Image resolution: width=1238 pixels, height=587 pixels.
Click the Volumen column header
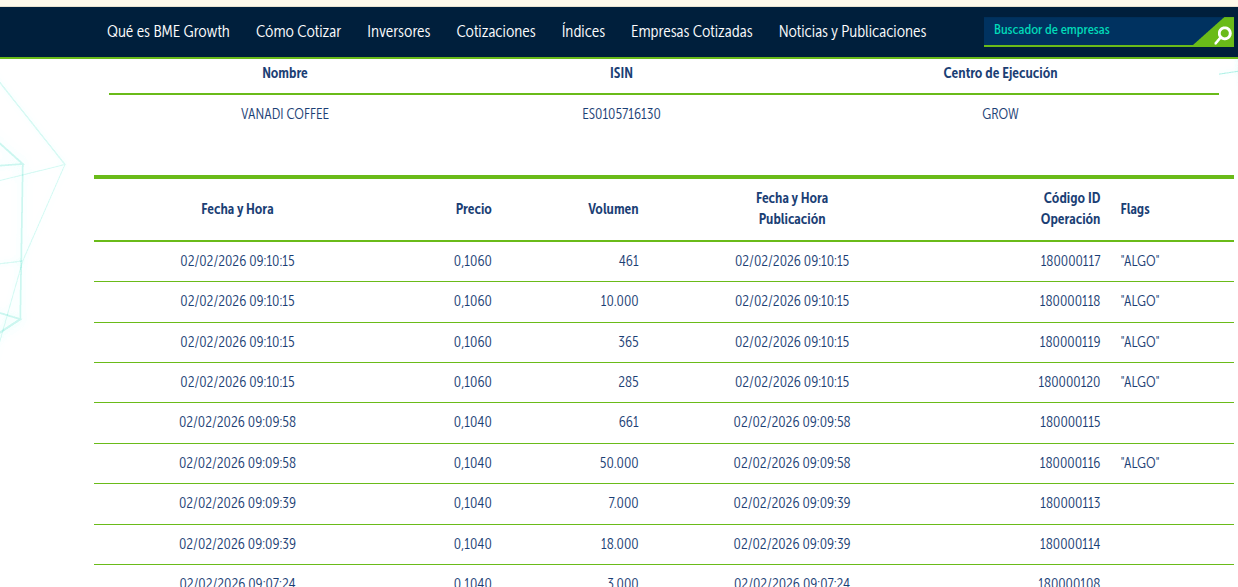(x=613, y=209)
